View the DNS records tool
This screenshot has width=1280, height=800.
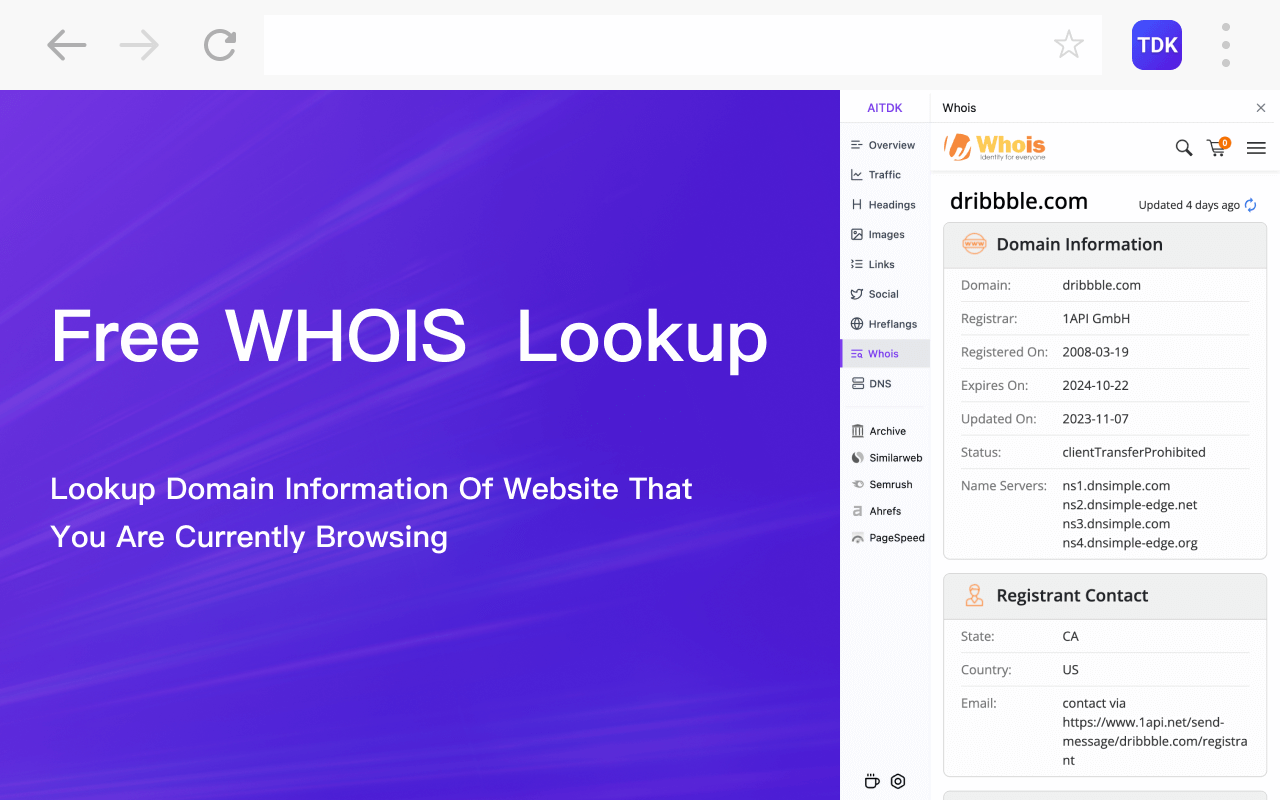(877, 383)
